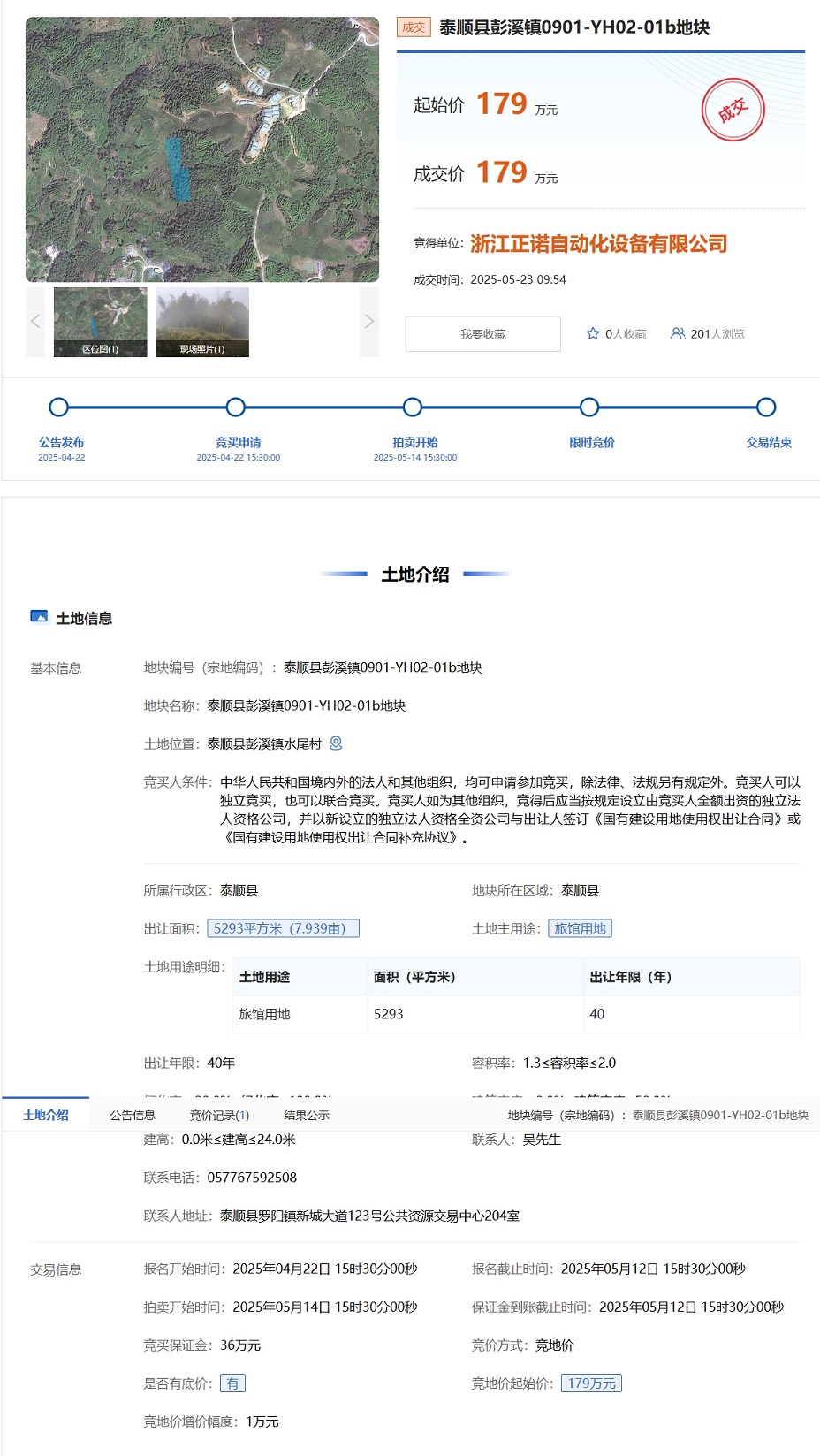
Task: Click the 公告发布 timeline node
Action: point(59,408)
